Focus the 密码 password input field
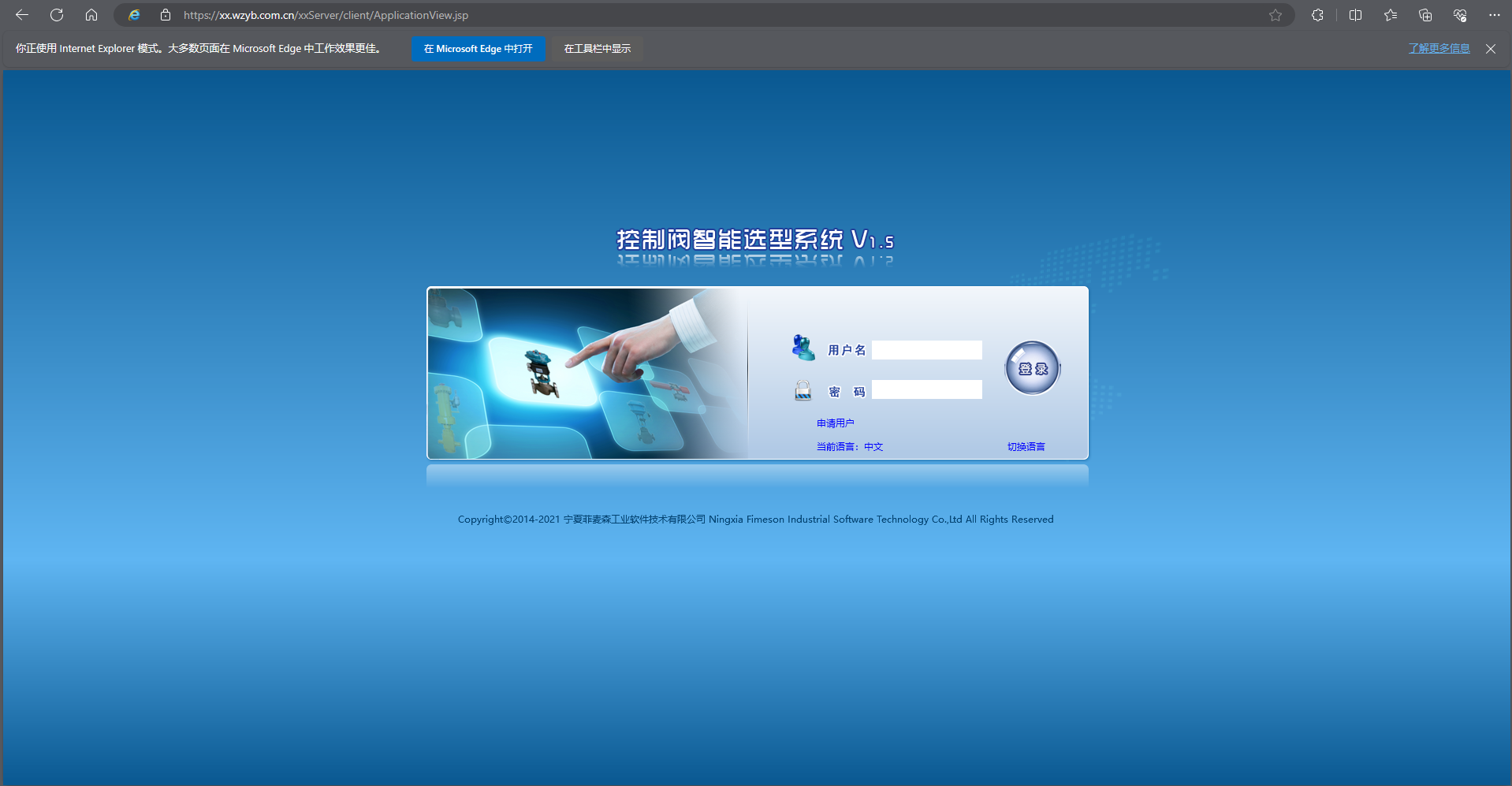Screen dimensions: 1512x786 pyautogui.click(x=926, y=389)
